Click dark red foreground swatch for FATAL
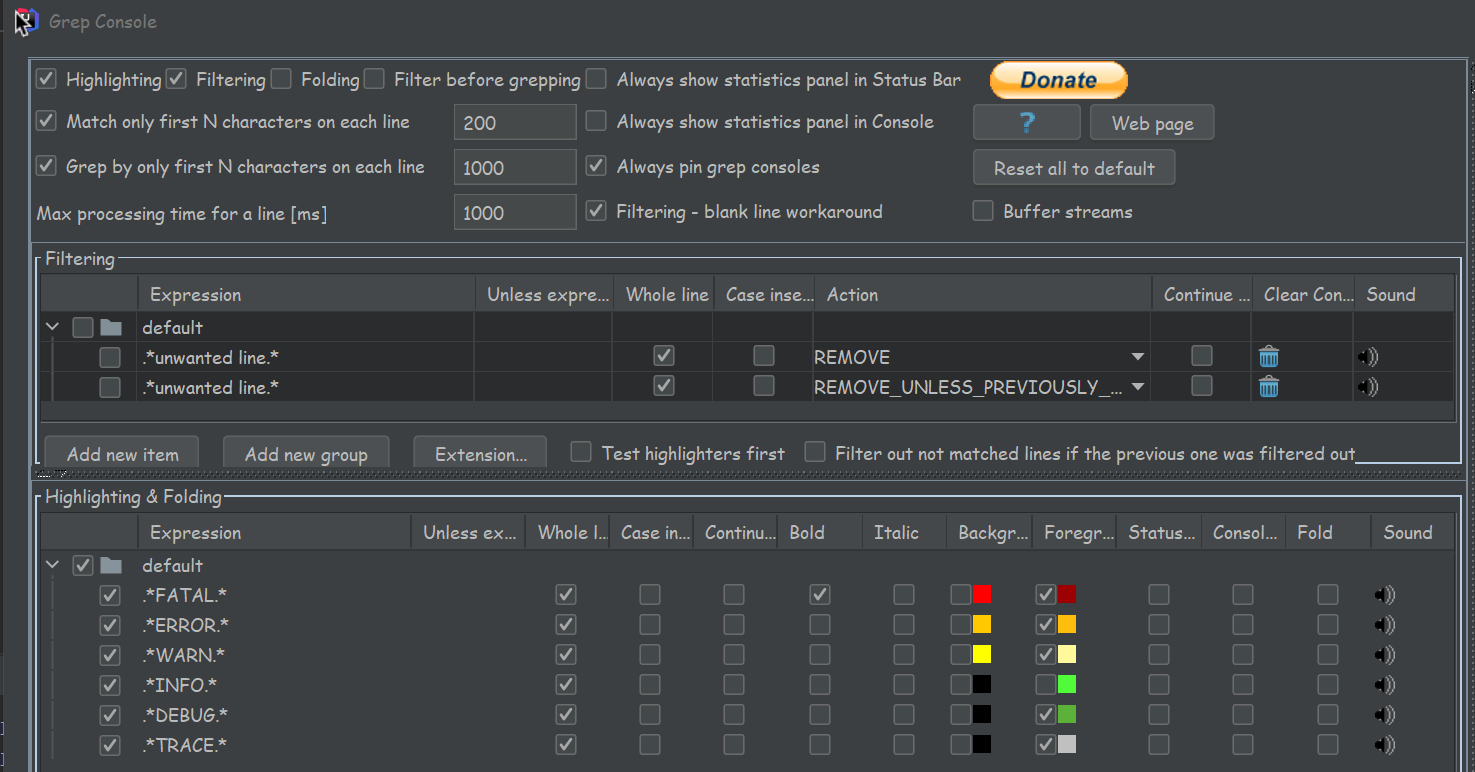Screen dimensions: 1475x772 [x=1067, y=595]
